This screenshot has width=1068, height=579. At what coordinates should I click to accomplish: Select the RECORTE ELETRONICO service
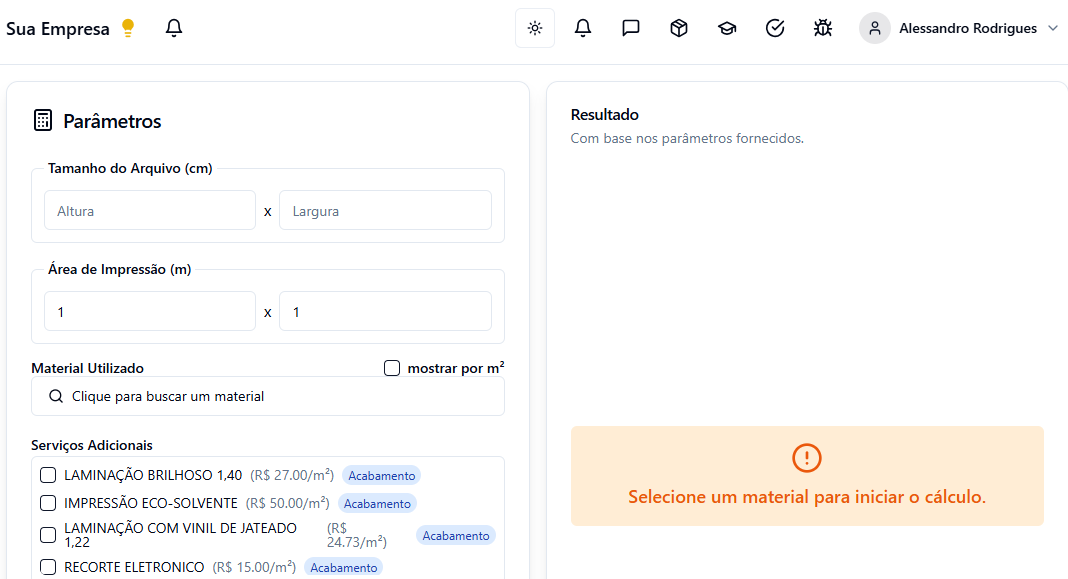[47, 567]
